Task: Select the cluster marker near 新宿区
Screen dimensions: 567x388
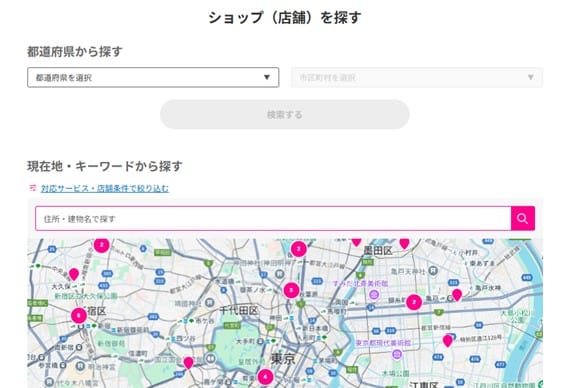Action: (x=79, y=316)
